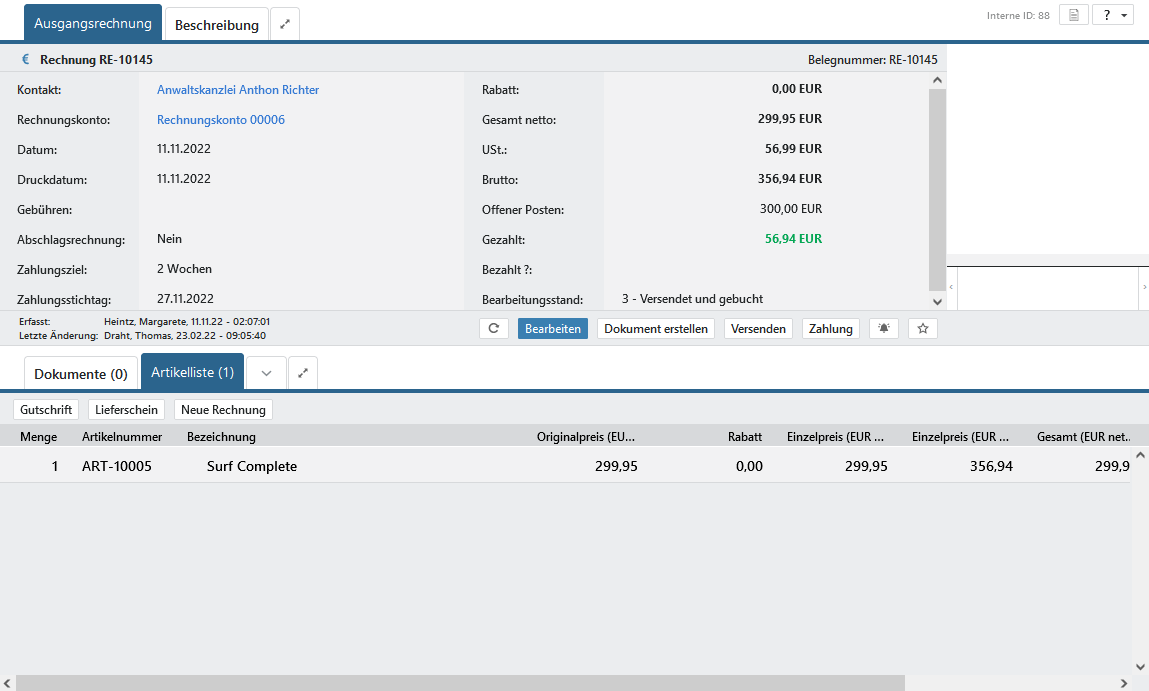Select the Artikelliste (1) tab

pyautogui.click(x=192, y=373)
